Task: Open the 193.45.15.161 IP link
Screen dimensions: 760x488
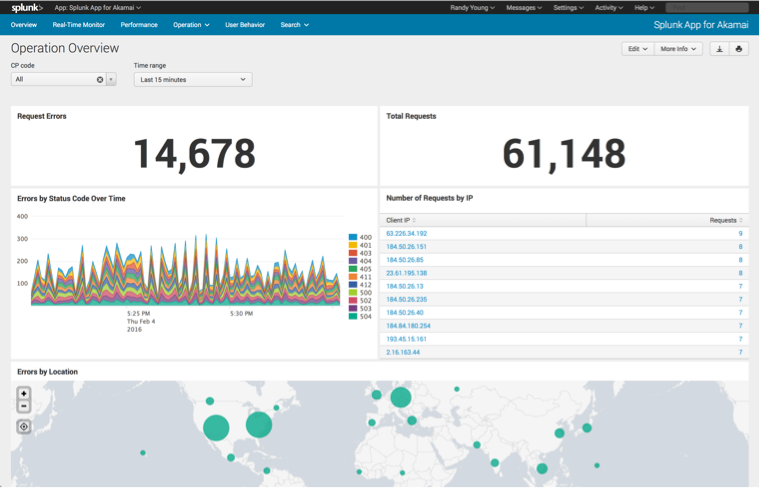Action: 406,339
